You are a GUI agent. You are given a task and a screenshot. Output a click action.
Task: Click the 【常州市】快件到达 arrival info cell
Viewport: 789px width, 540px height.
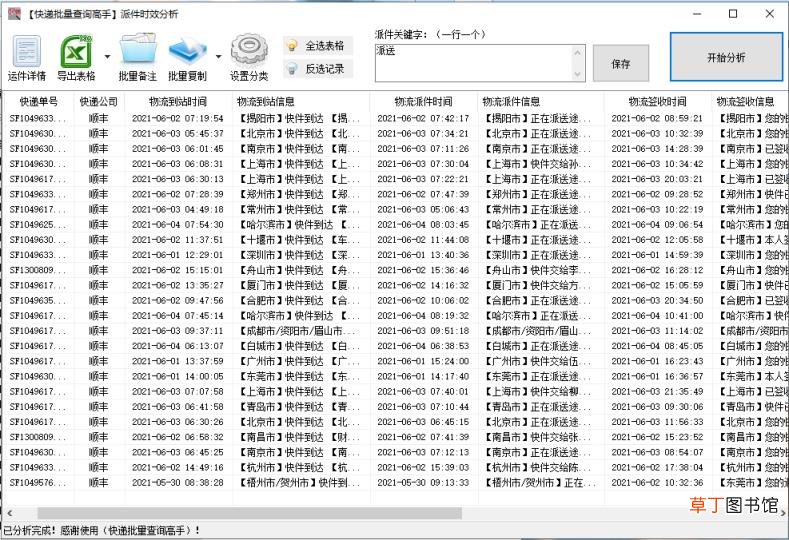pos(300,209)
